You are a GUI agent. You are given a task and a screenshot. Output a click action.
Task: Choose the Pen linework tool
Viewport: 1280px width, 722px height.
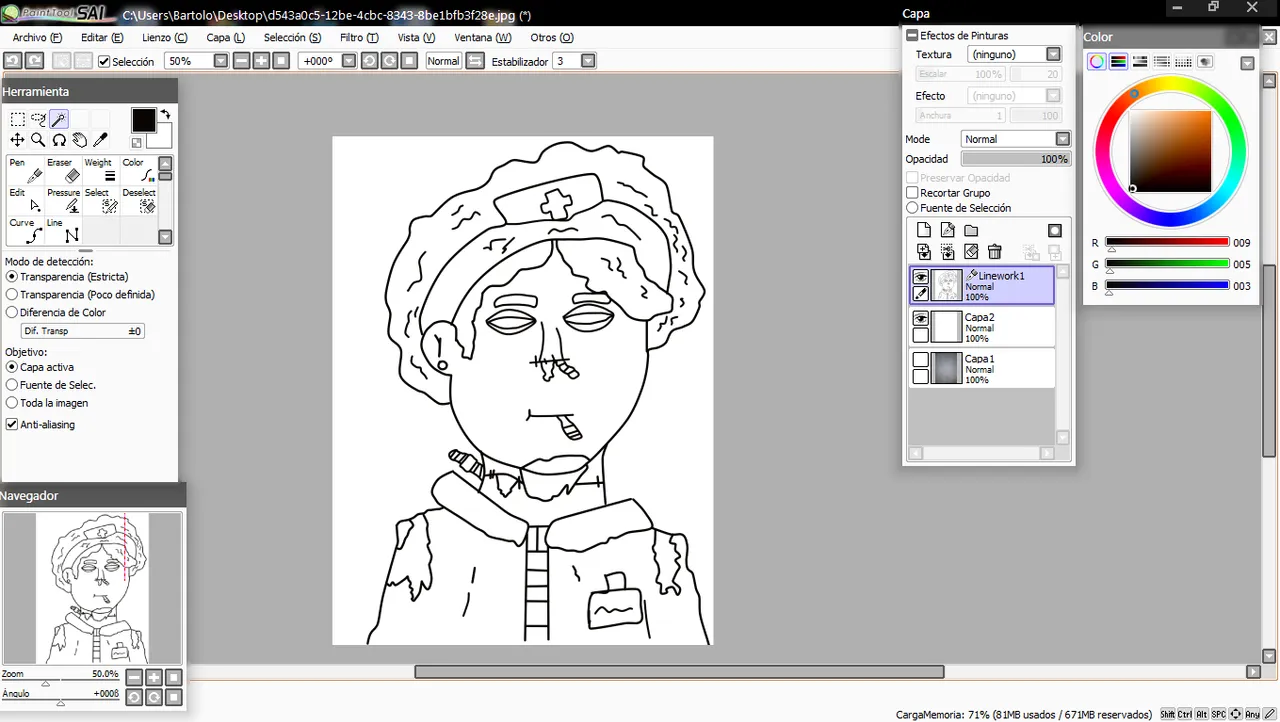click(26, 171)
